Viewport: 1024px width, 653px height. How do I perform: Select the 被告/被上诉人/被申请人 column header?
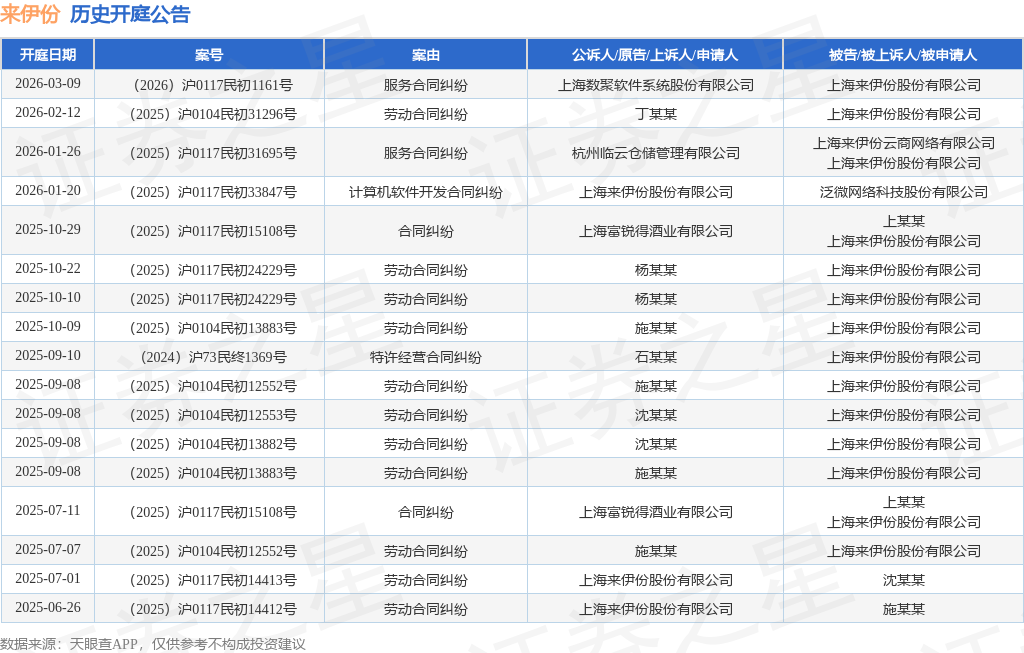(903, 55)
